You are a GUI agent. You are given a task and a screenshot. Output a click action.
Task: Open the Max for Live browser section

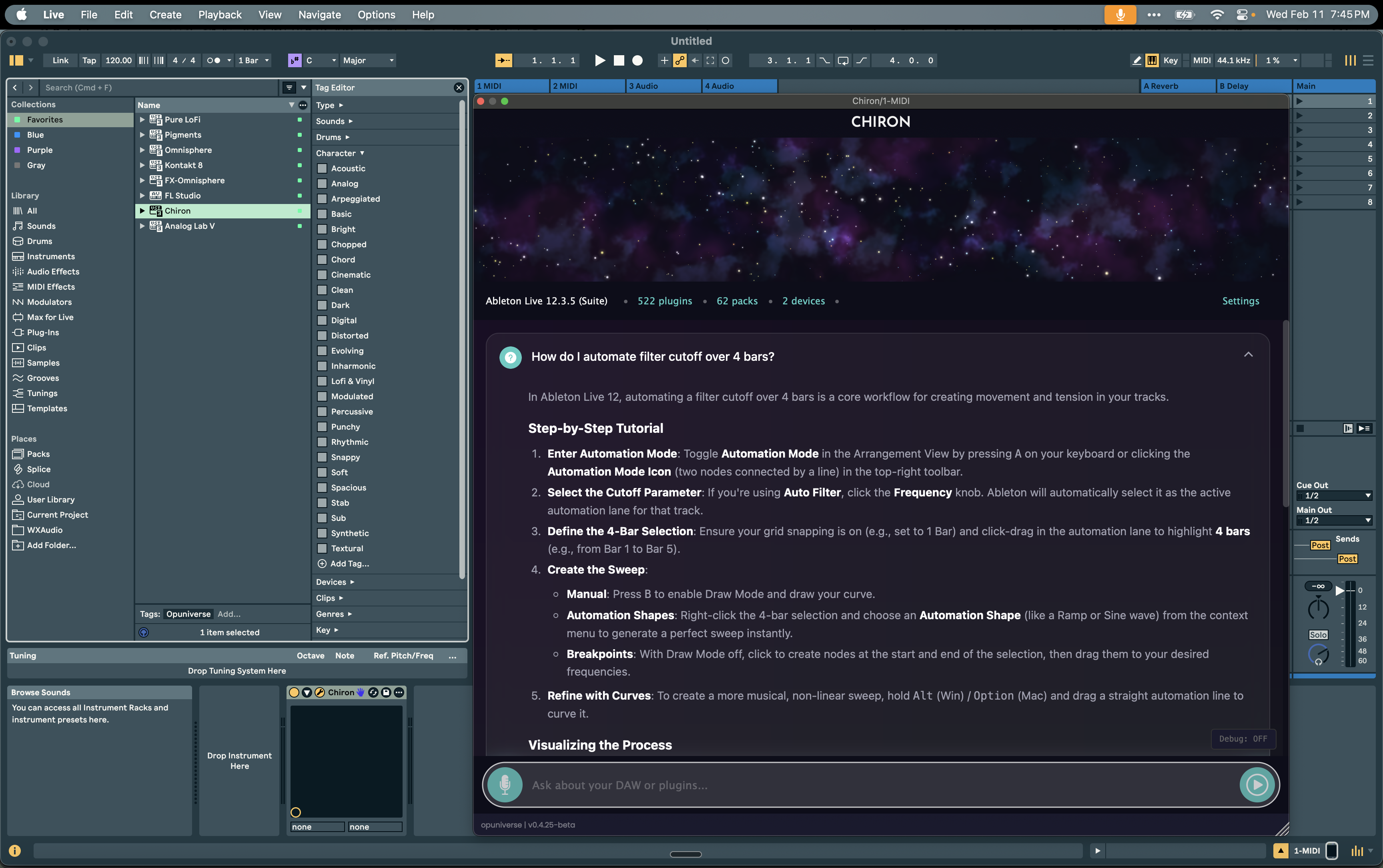[49, 317]
